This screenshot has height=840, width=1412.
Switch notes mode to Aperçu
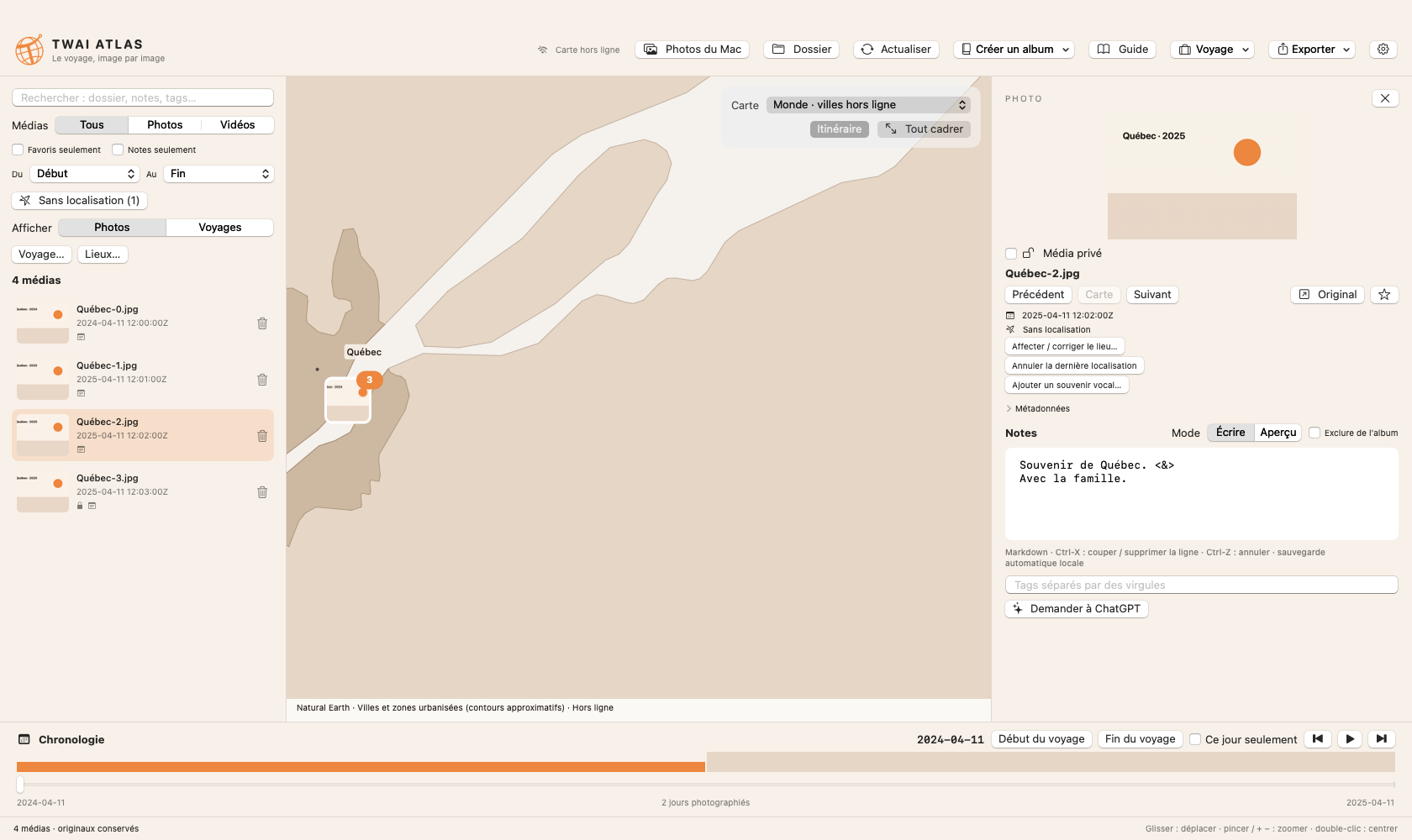click(1278, 433)
